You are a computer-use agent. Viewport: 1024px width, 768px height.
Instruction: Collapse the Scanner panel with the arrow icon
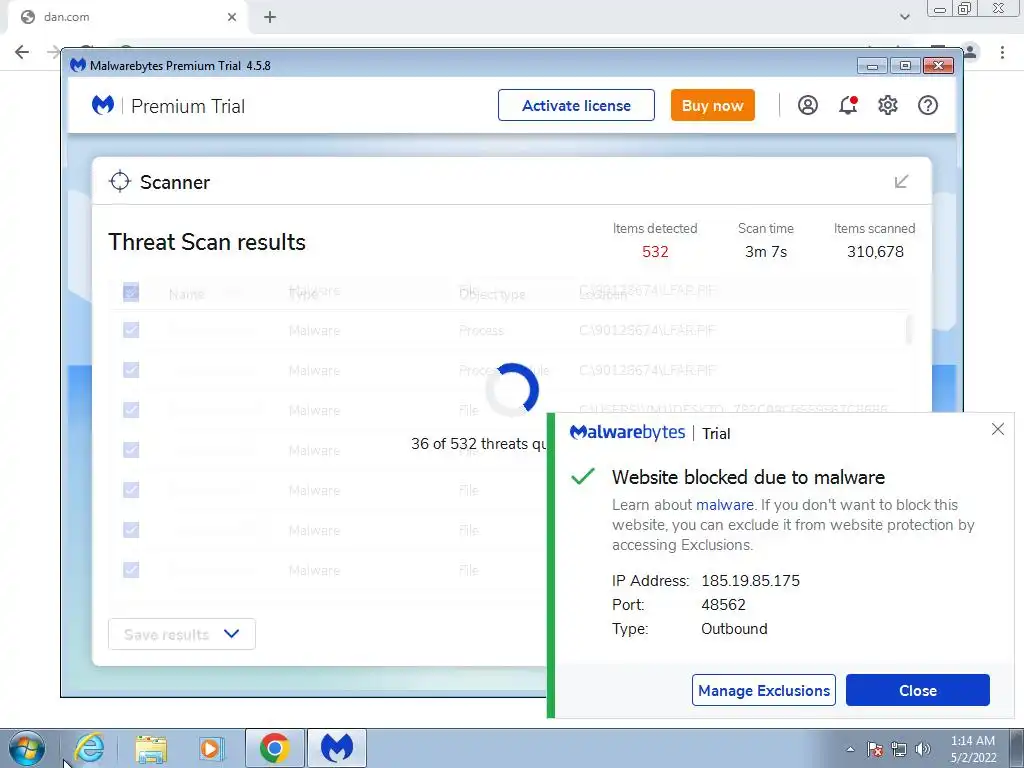pos(901,181)
